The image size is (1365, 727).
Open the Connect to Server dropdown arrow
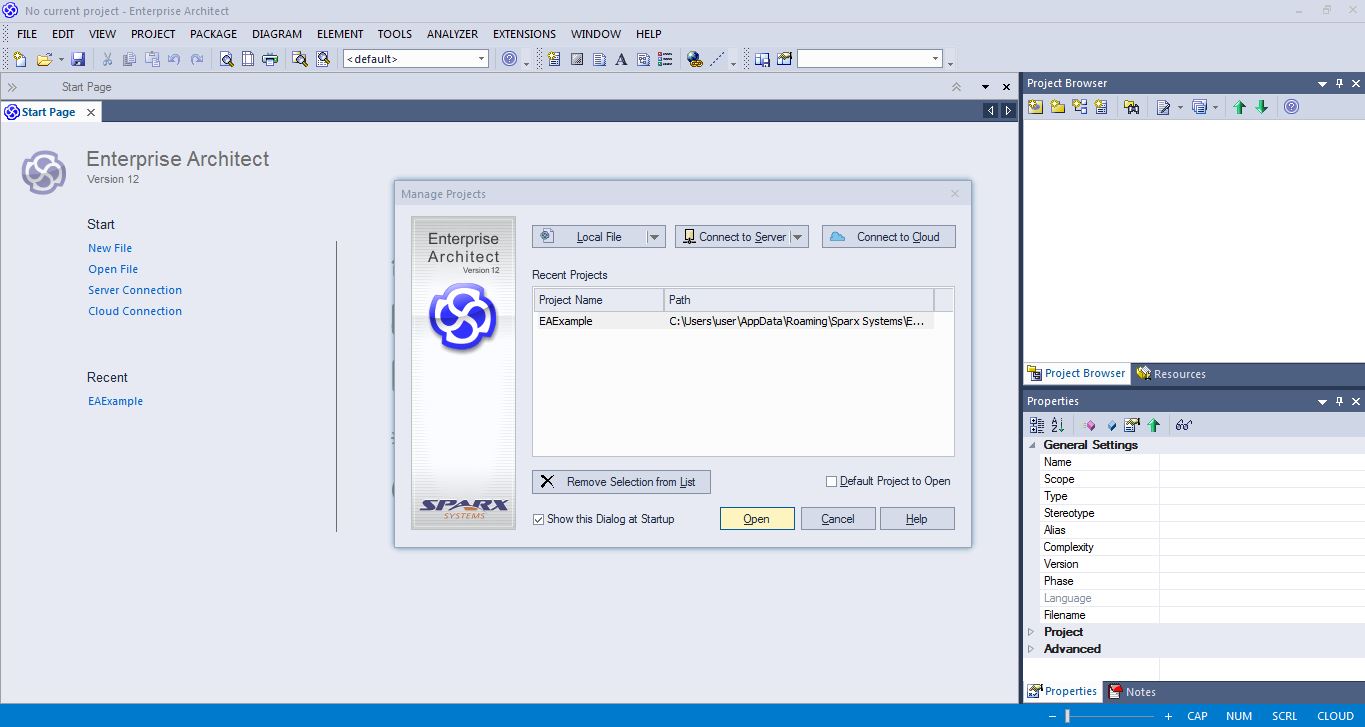(798, 237)
